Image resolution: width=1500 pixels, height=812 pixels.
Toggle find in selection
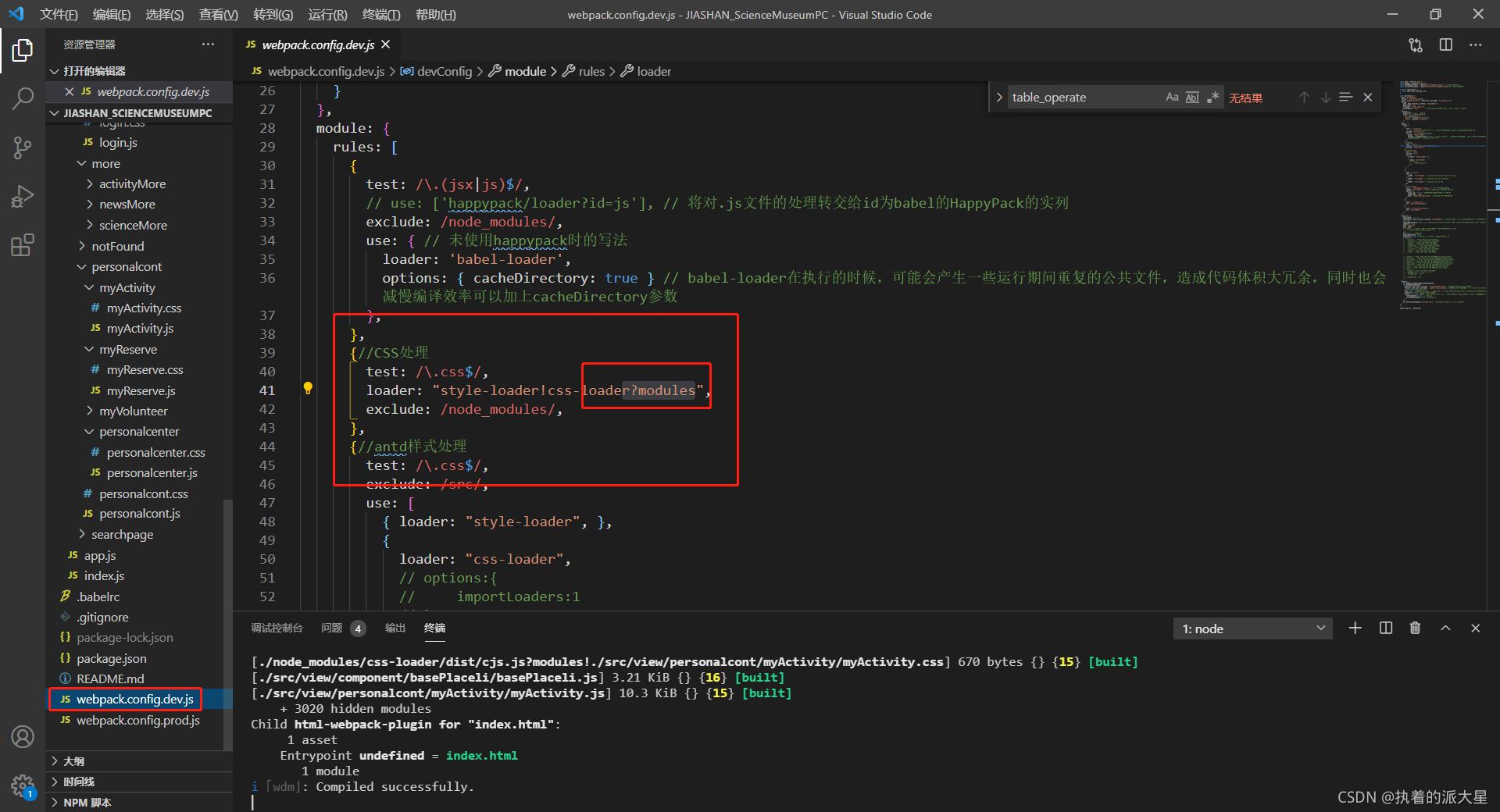click(1346, 98)
